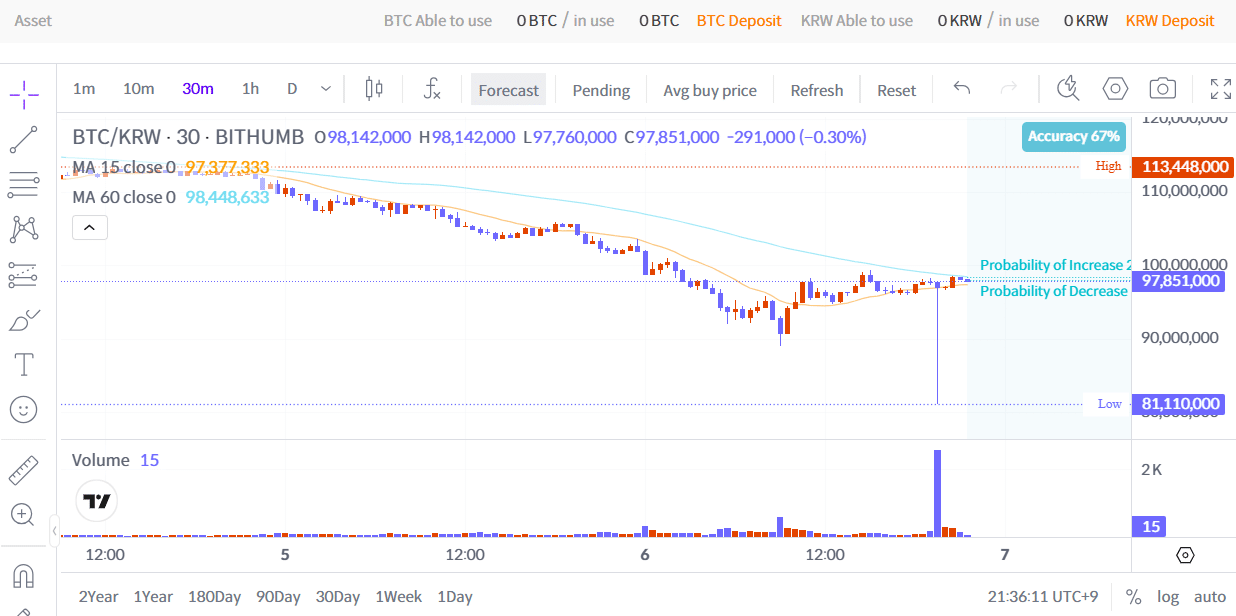Take a chart snapshot with camera icon
This screenshot has height=616, width=1236.
pyautogui.click(x=1162, y=89)
